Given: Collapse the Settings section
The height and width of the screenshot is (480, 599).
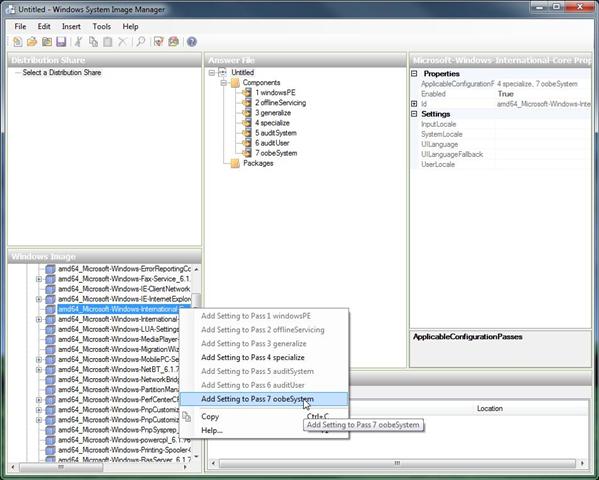Looking at the screenshot, I should tap(414, 114).
